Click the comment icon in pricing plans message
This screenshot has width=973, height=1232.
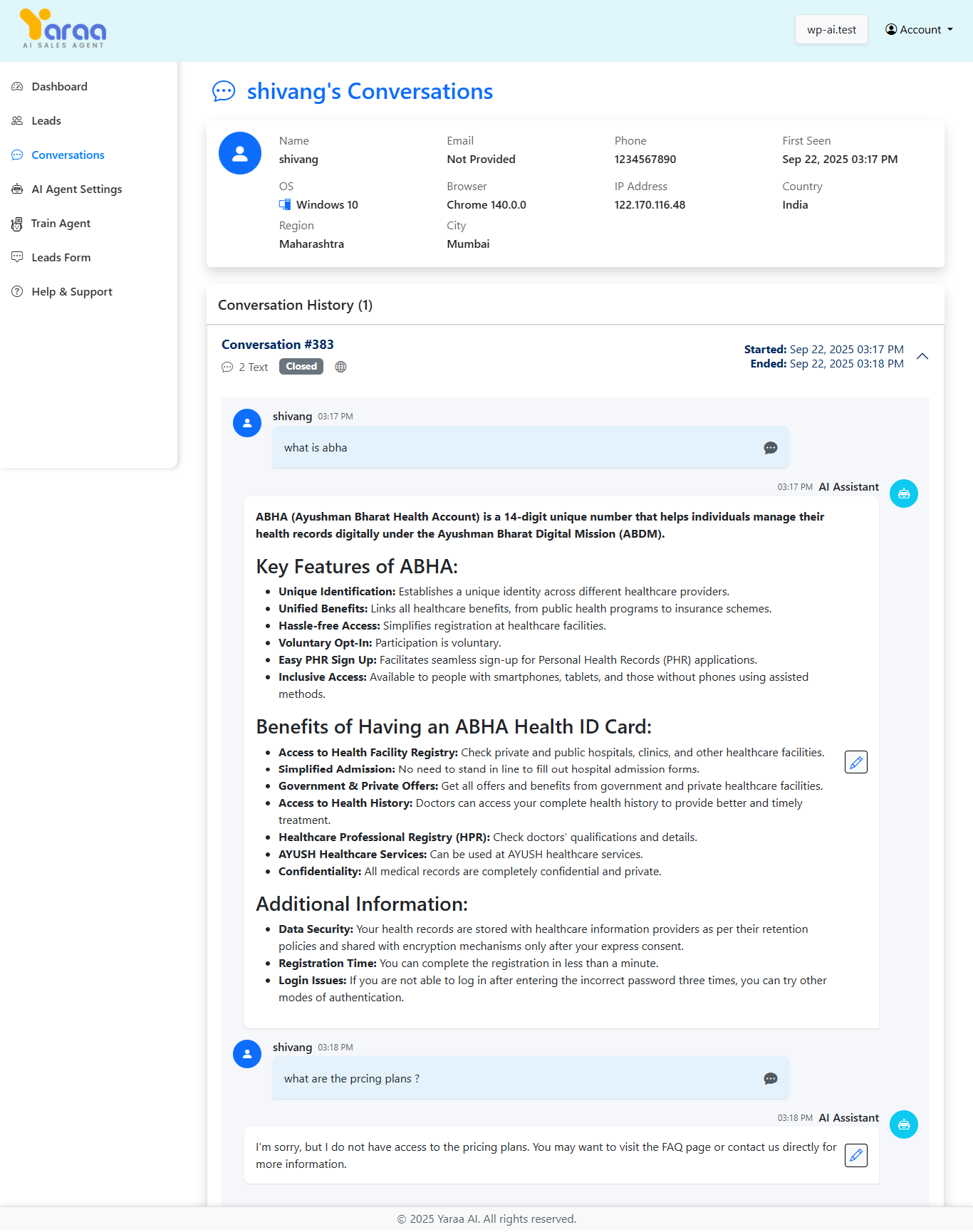pos(771,1079)
